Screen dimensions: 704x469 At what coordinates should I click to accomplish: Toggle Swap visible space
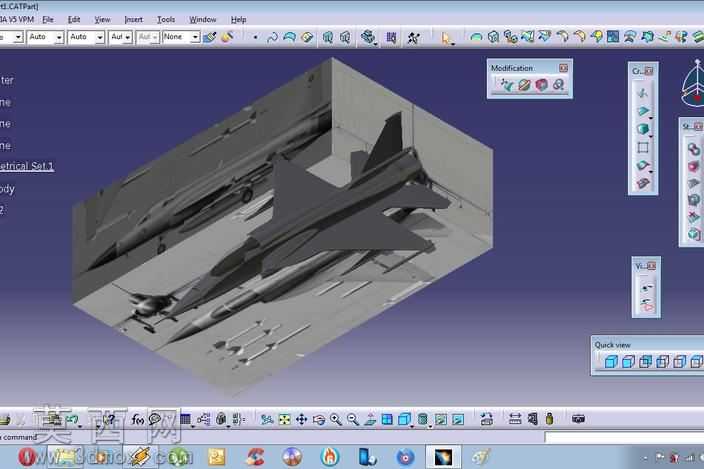(458, 420)
